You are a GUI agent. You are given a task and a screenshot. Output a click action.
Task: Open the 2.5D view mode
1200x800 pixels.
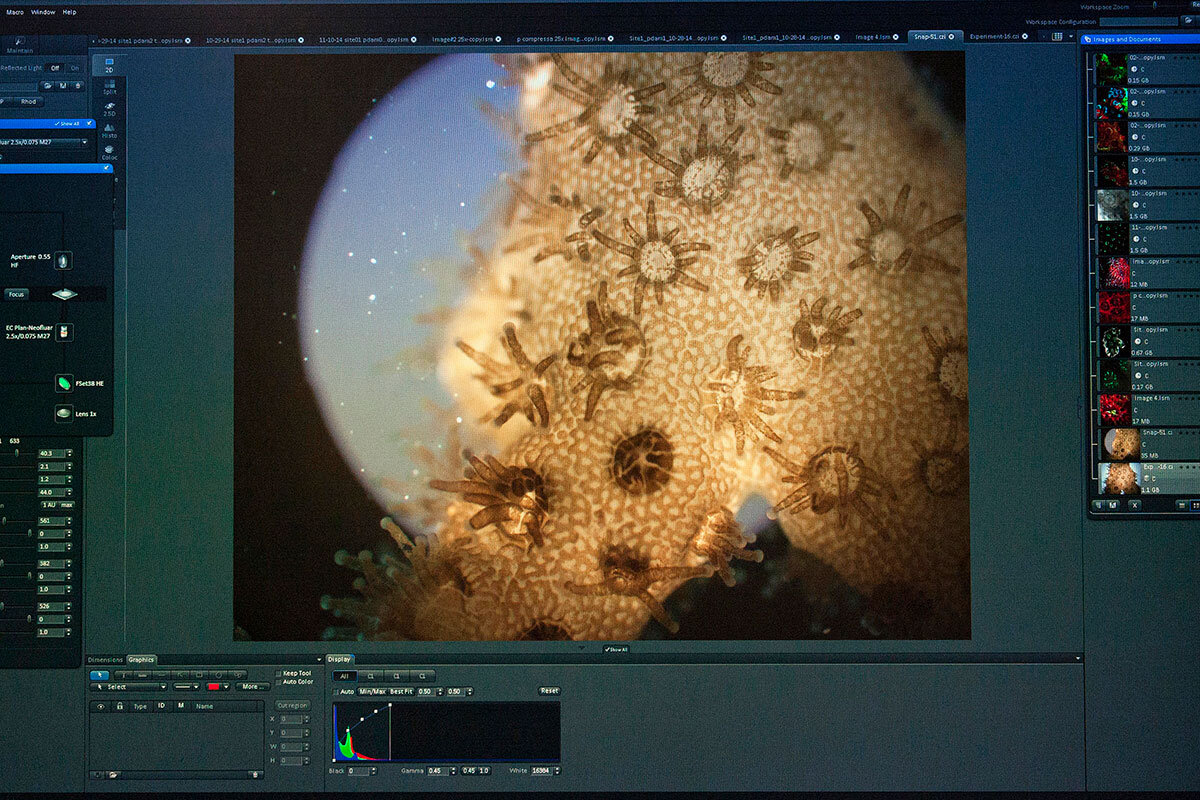(109, 108)
